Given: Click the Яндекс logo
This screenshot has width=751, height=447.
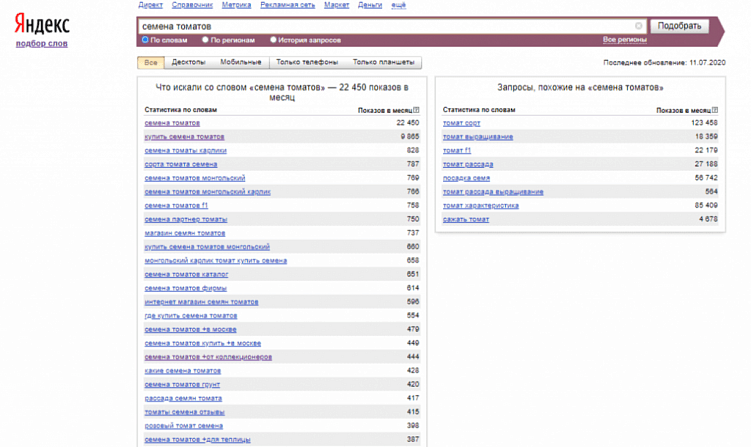Looking at the screenshot, I should (42, 23).
